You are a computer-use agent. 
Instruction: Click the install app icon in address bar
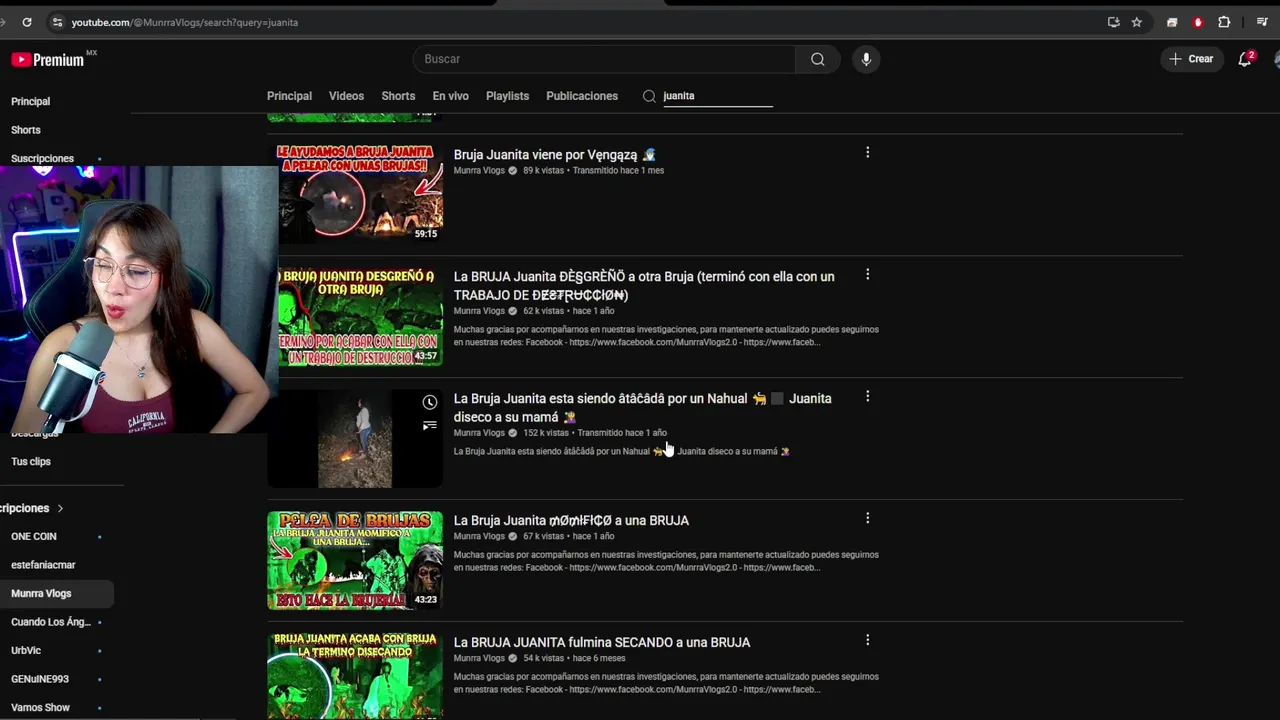[x=1113, y=22]
